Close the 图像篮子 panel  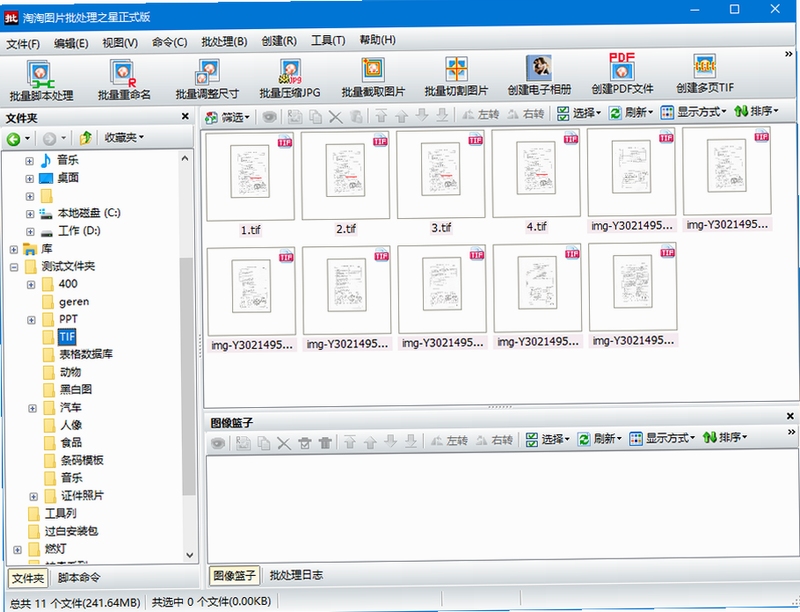pyautogui.click(x=790, y=416)
